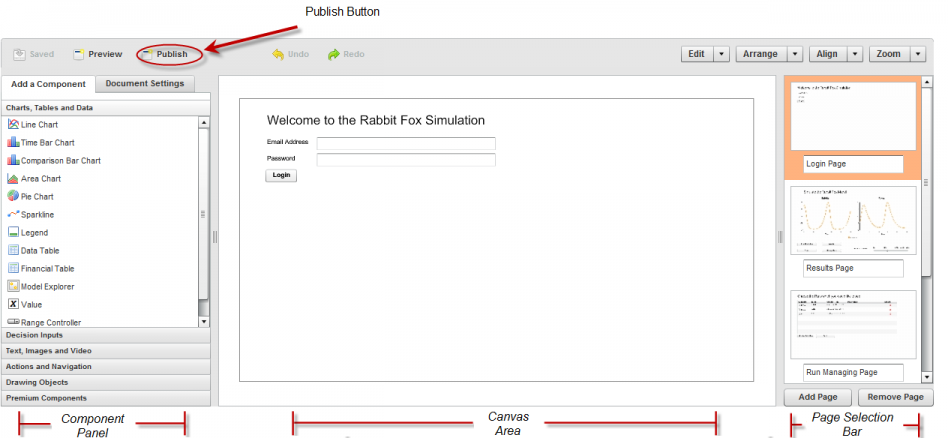The height and width of the screenshot is (438, 948).
Task: Click the Password input field
Action: point(406,160)
